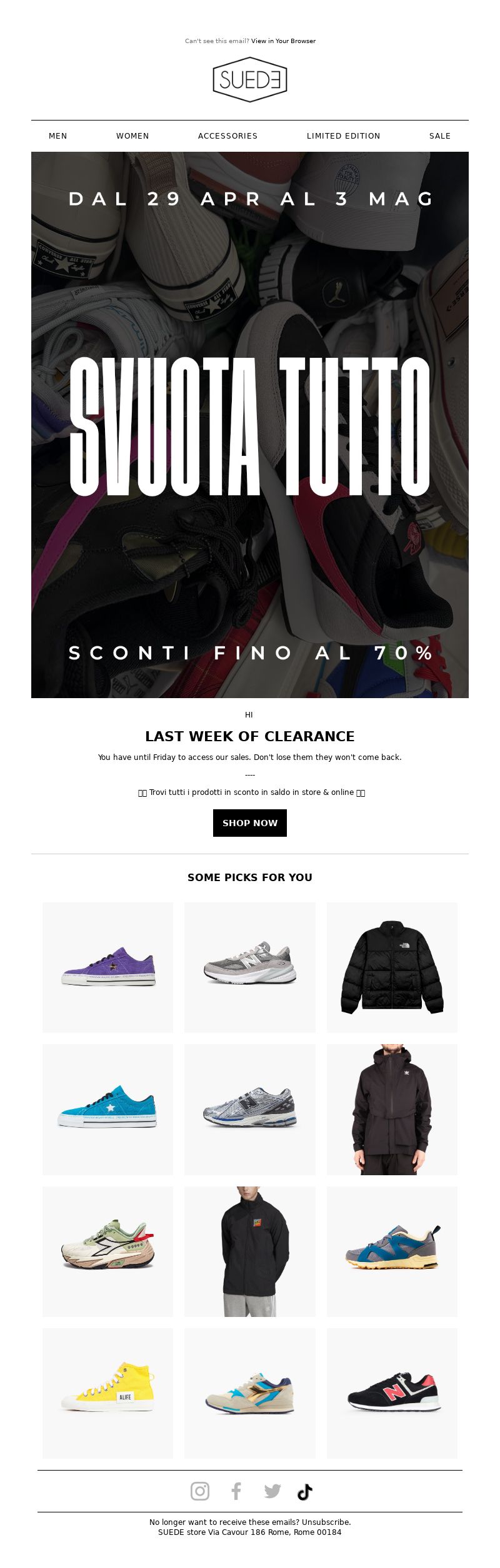Select the MEN menu item

(x=58, y=136)
